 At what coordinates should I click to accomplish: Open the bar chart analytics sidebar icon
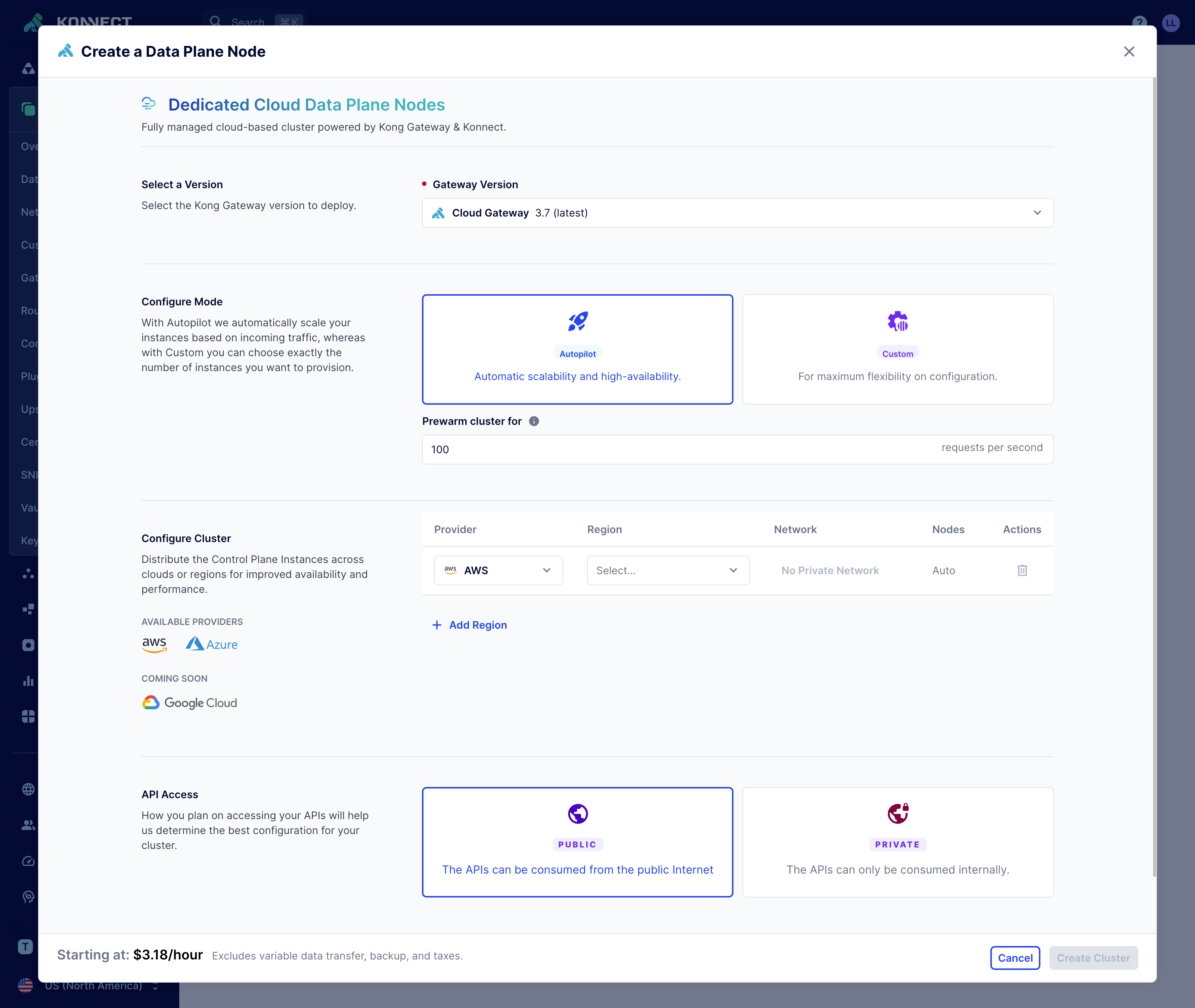29,681
